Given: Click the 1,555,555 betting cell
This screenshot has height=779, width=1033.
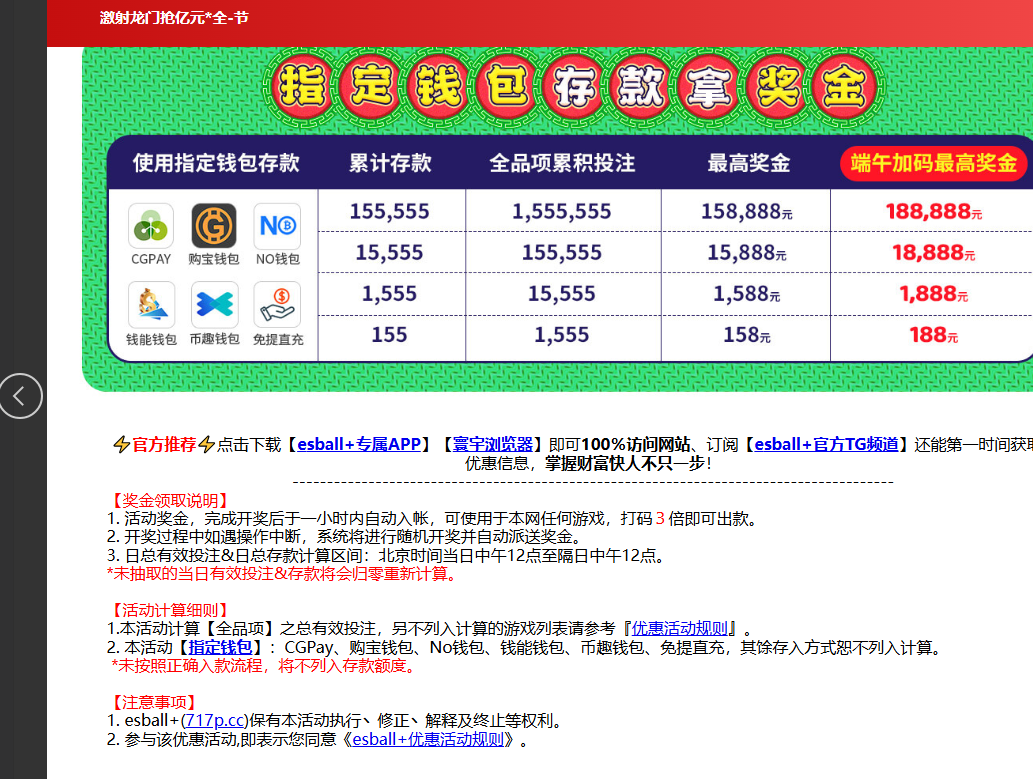Looking at the screenshot, I should point(562,211).
